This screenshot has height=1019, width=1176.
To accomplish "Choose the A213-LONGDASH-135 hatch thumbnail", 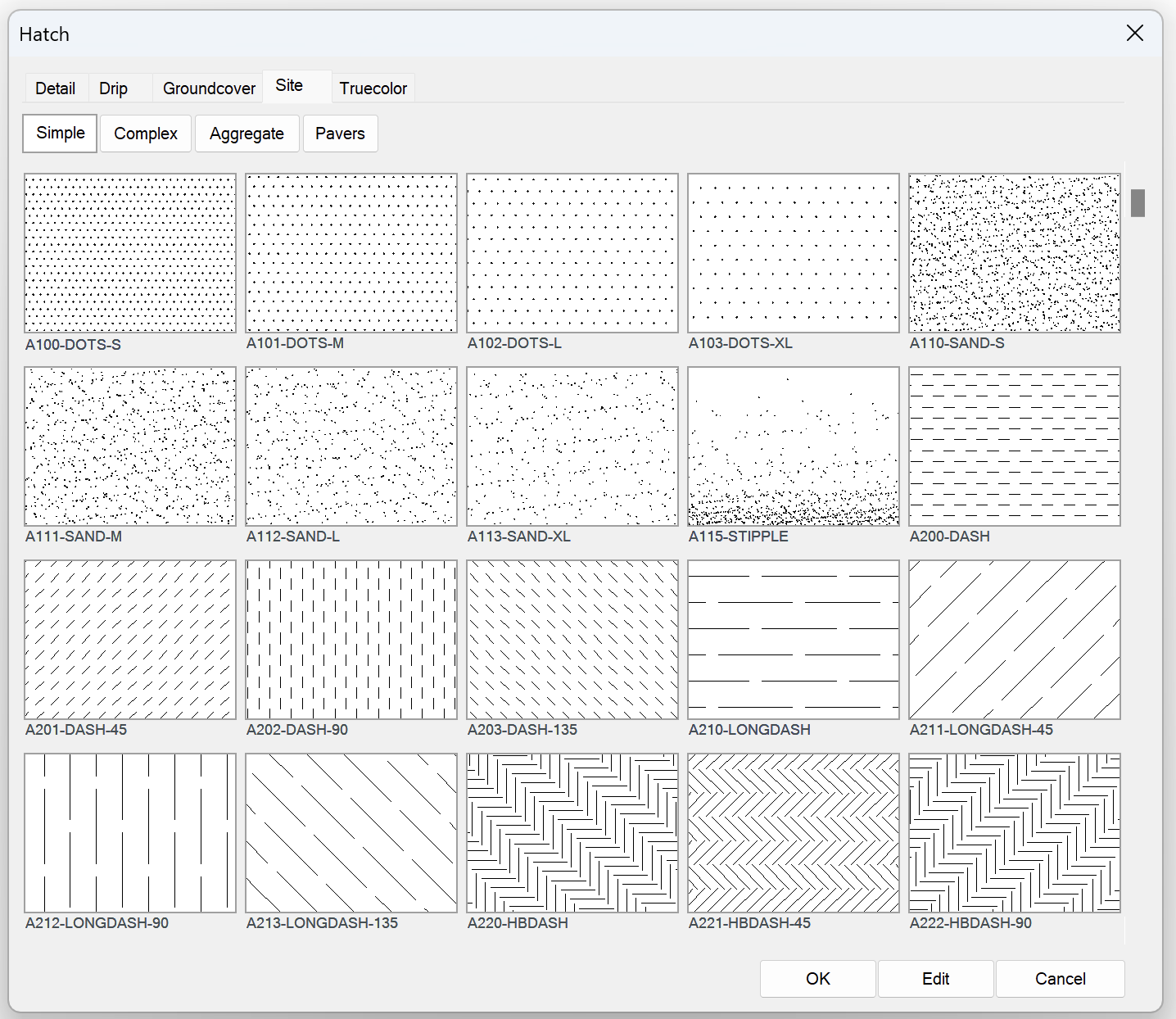I will [351, 833].
